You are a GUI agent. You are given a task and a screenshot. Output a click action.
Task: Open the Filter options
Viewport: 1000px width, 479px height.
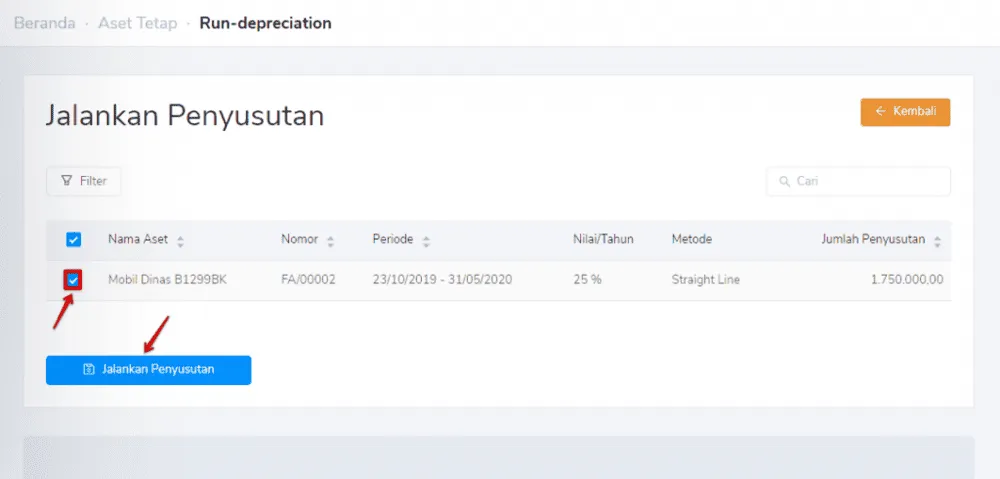[x=83, y=181]
